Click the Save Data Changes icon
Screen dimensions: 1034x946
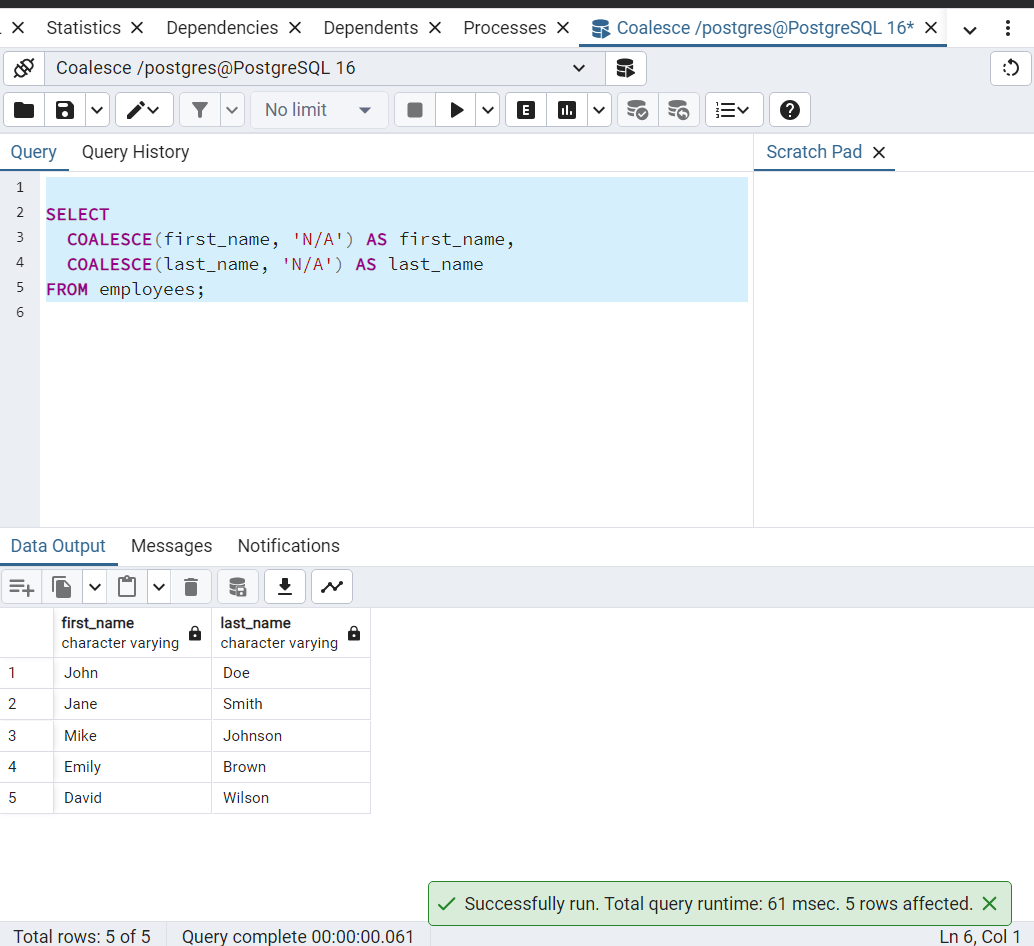237,587
